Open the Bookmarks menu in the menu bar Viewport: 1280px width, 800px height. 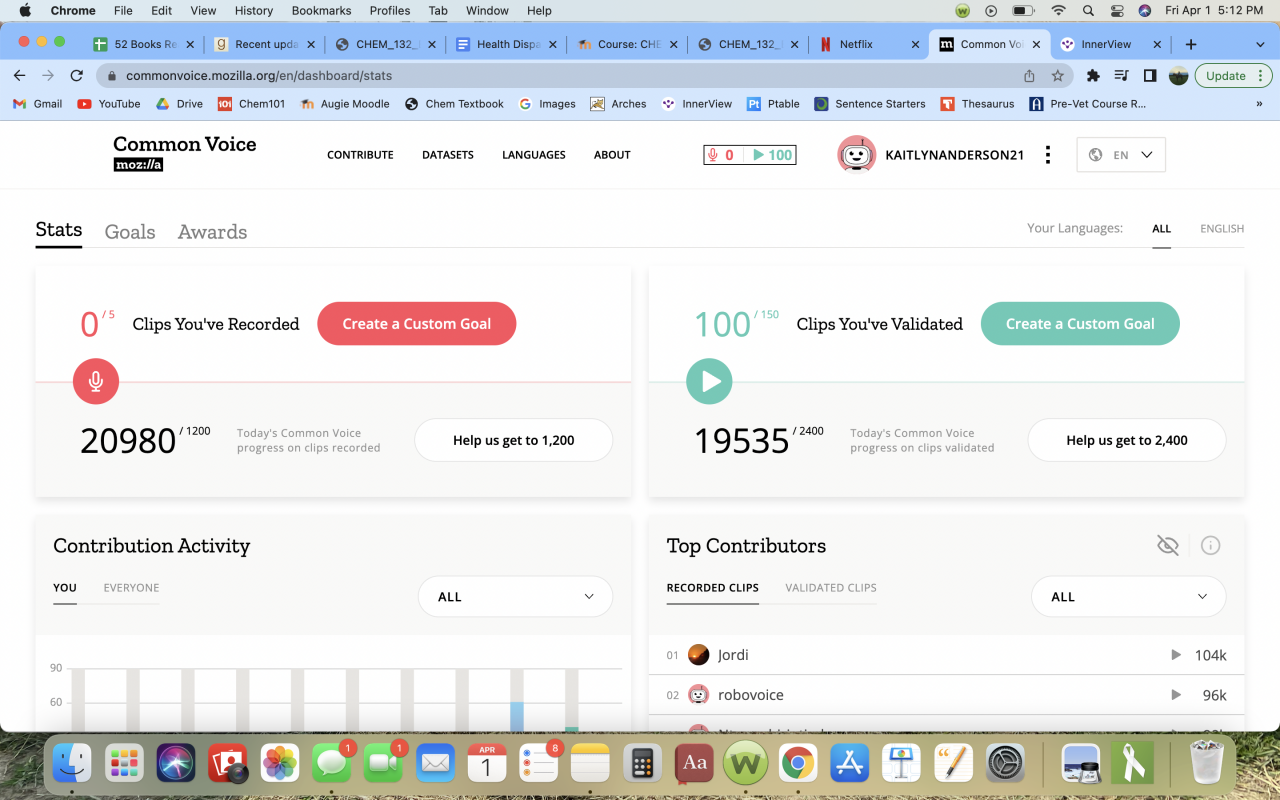coord(319,11)
